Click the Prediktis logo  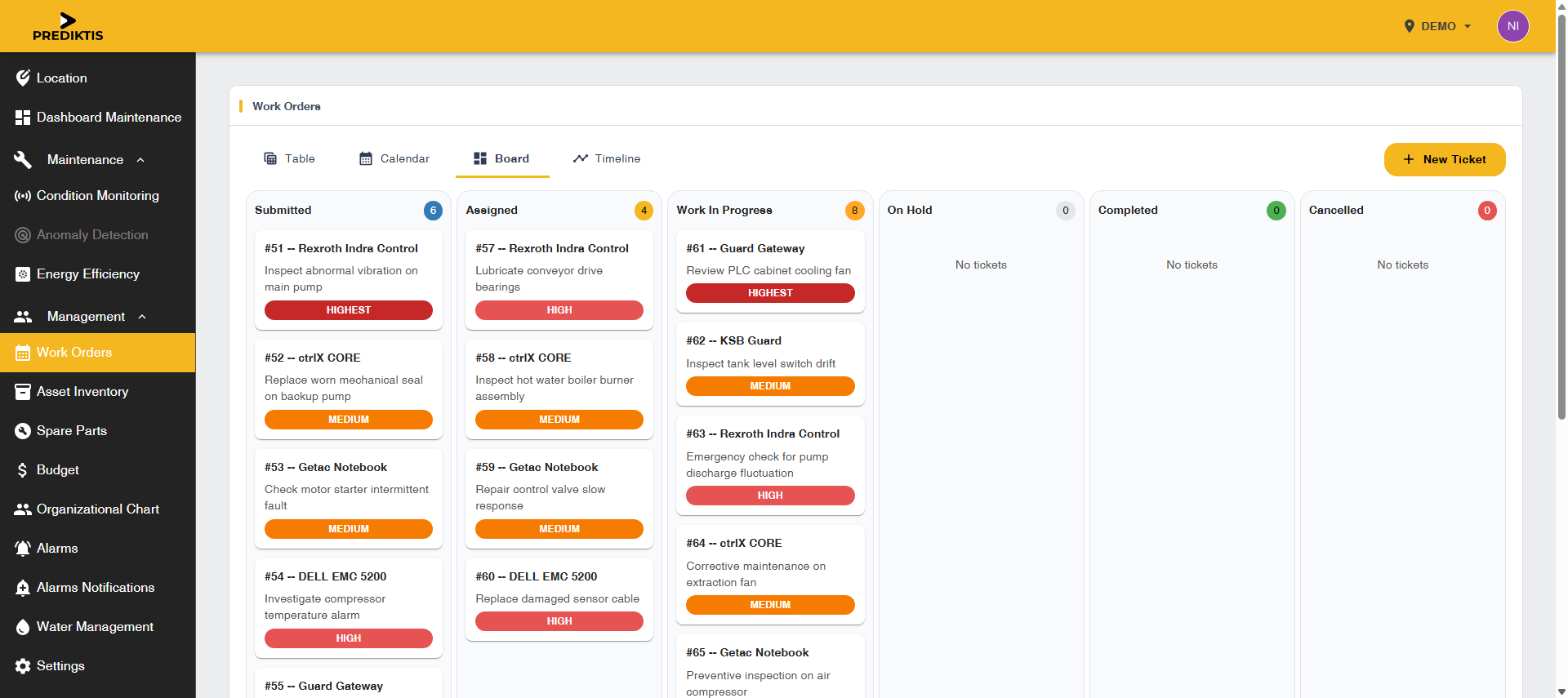click(67, 26)
